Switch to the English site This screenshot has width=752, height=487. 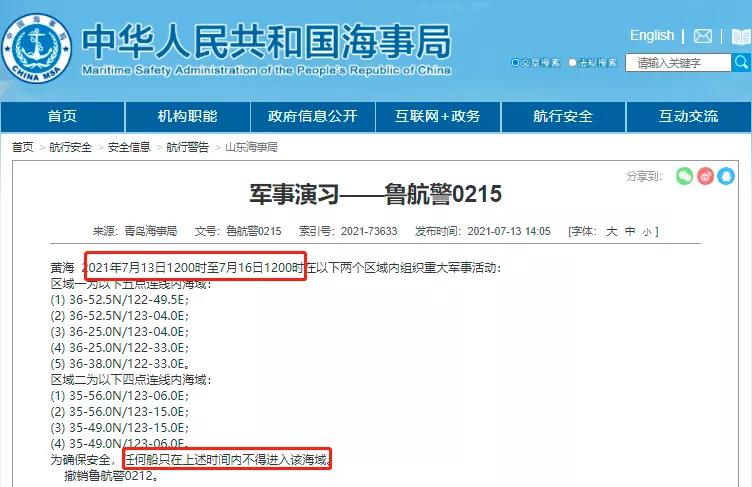tap(652, 36)
